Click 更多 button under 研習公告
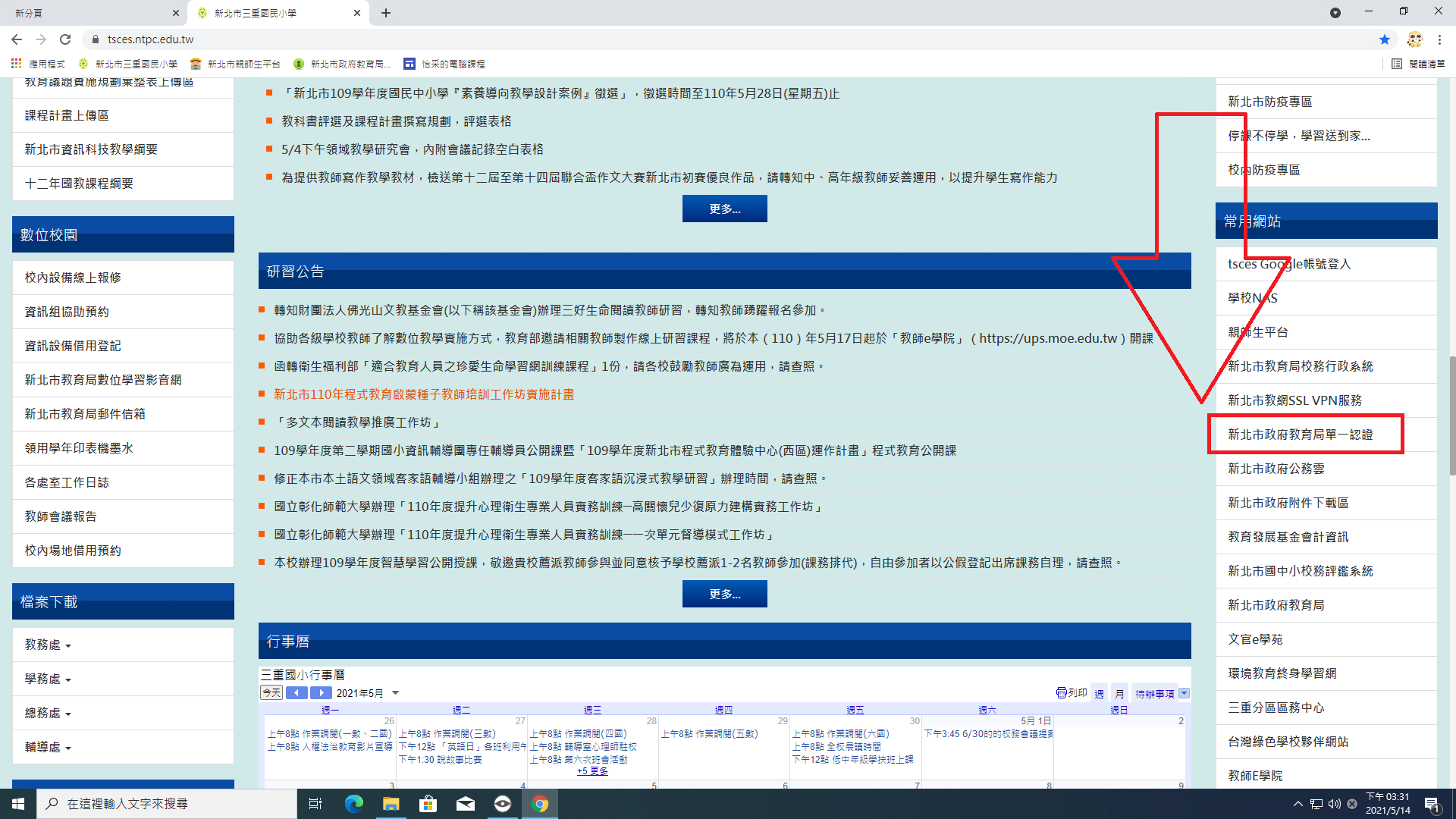The image size is (1456, 819). 724,594
